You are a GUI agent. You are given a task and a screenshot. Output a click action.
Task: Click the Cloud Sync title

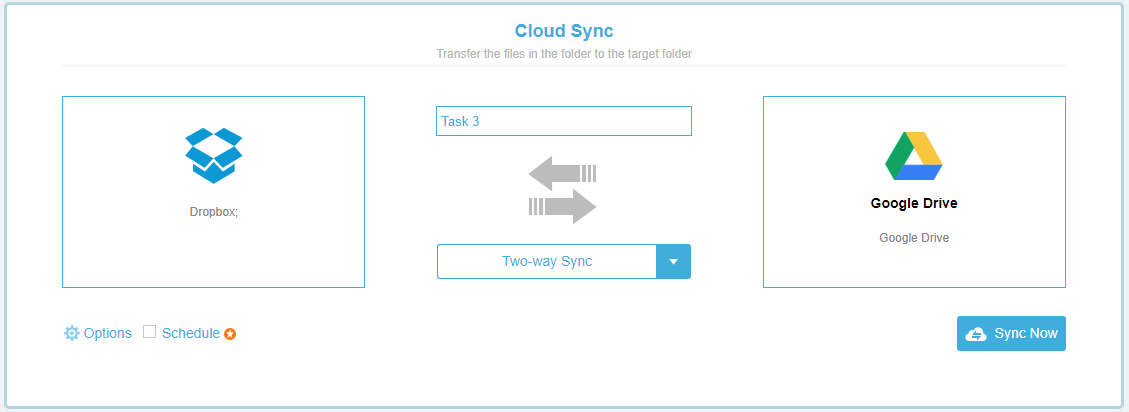564,31
